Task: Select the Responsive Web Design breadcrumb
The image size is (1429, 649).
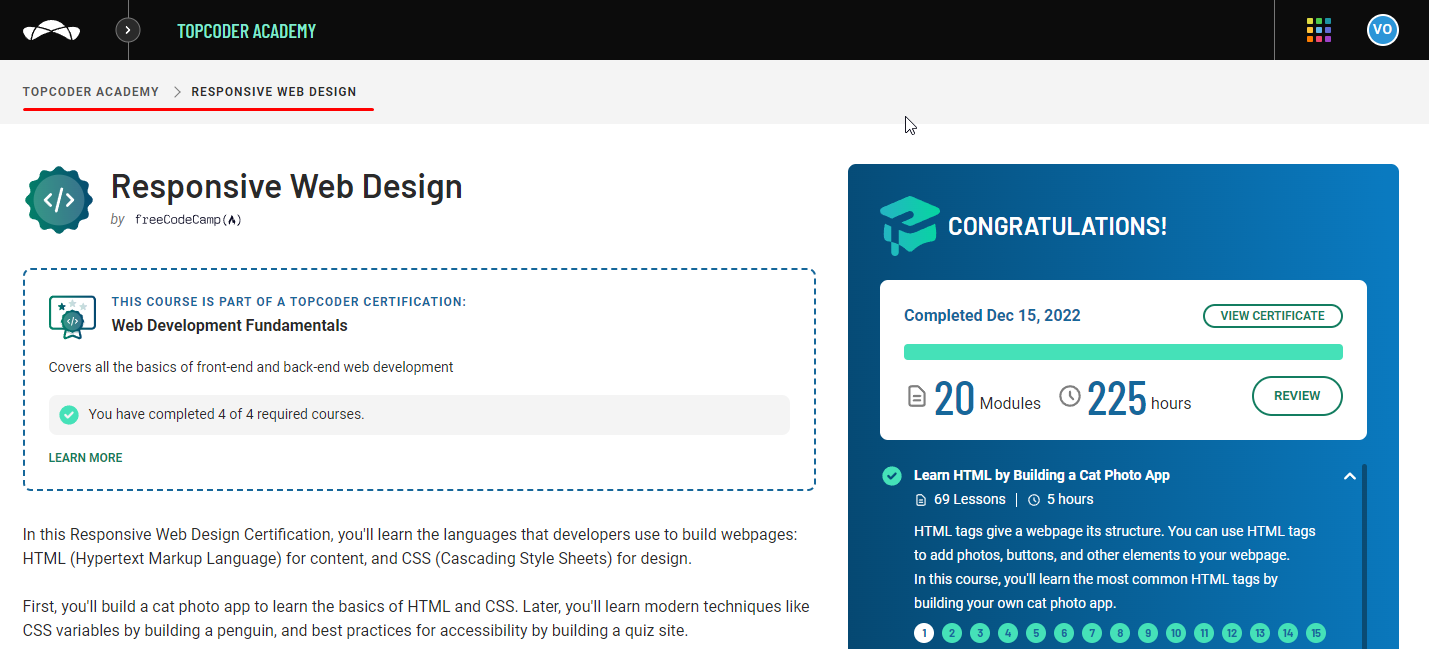Action: (274, 92)
